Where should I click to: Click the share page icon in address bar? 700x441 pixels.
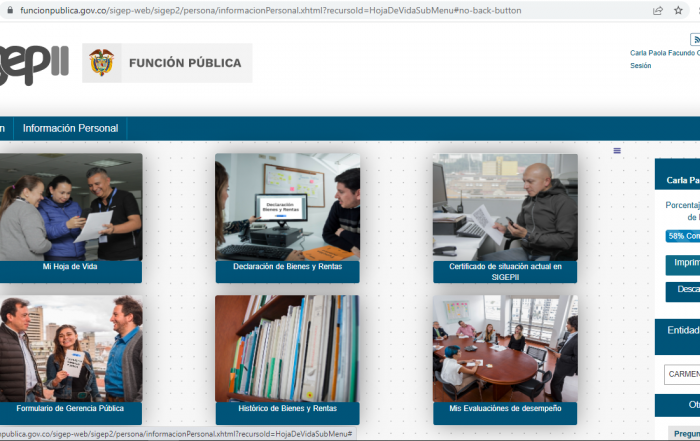point(658,10)
